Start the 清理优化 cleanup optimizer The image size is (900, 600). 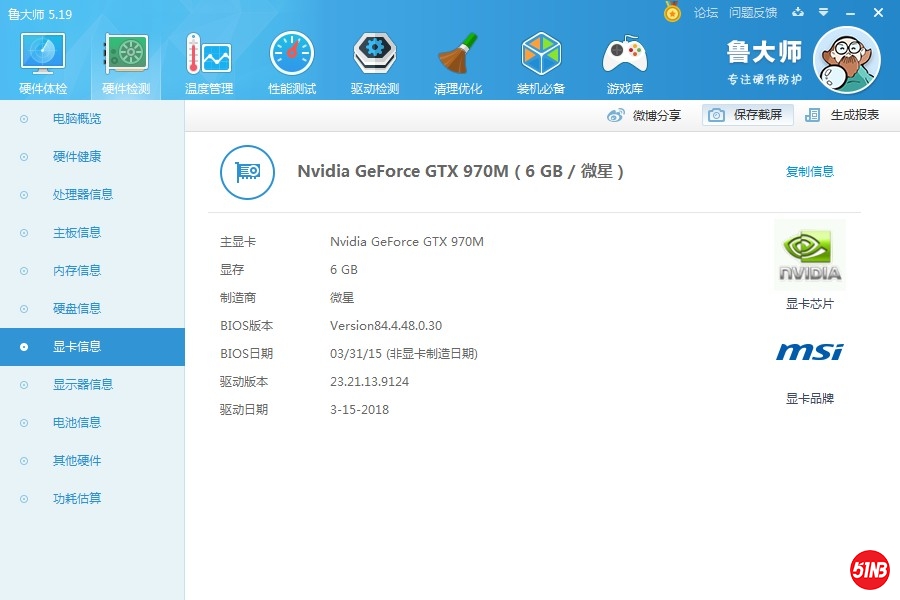(457, 60)
